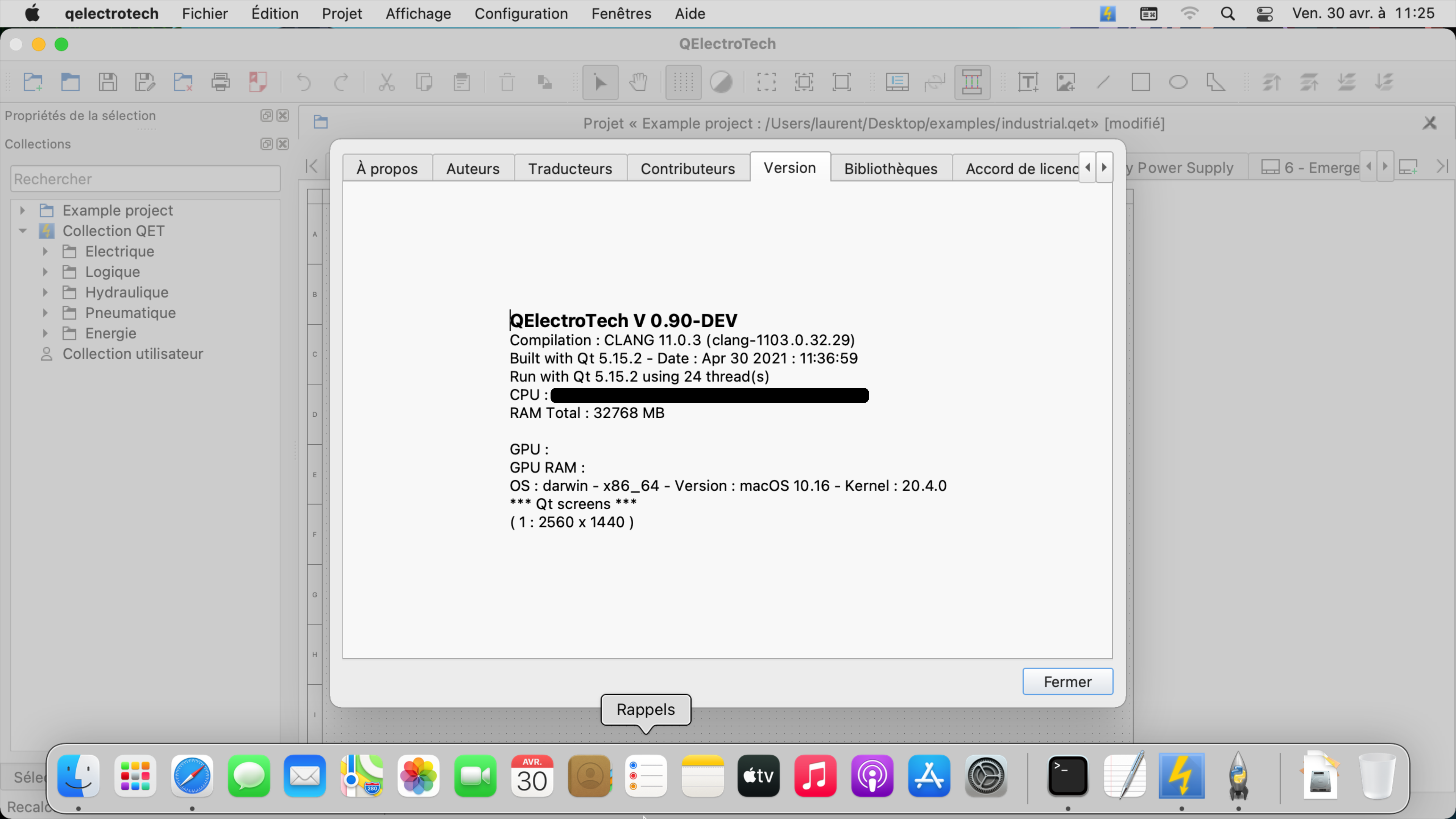The image size is (1456, 819).
Task: Click the corner-bracket square toolbar icon
Action: point(842,83)
